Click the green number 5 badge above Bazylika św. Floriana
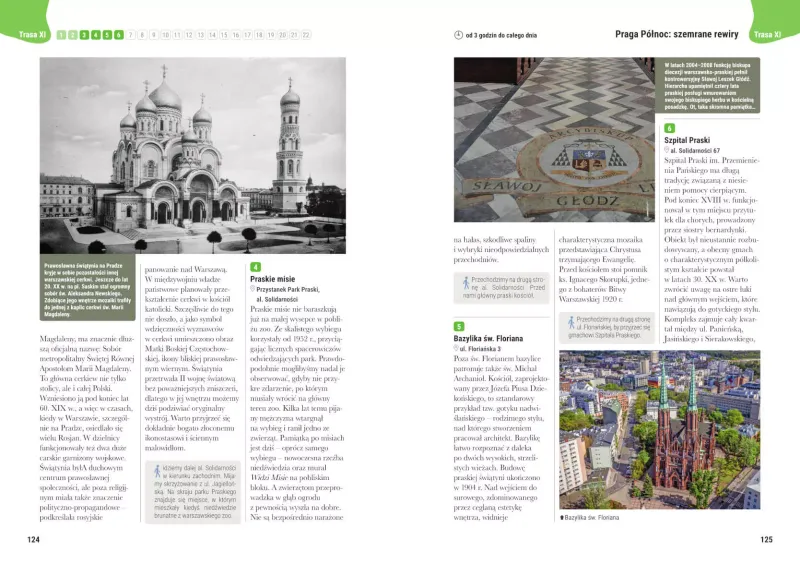 (459, 327)
